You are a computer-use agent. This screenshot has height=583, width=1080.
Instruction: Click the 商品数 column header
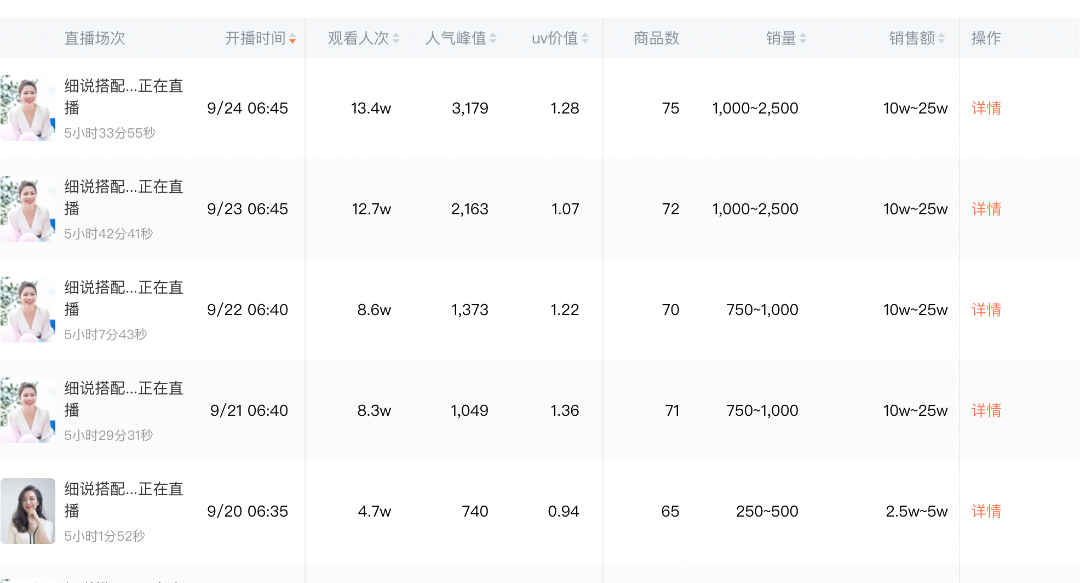click(x=656, y=39)
